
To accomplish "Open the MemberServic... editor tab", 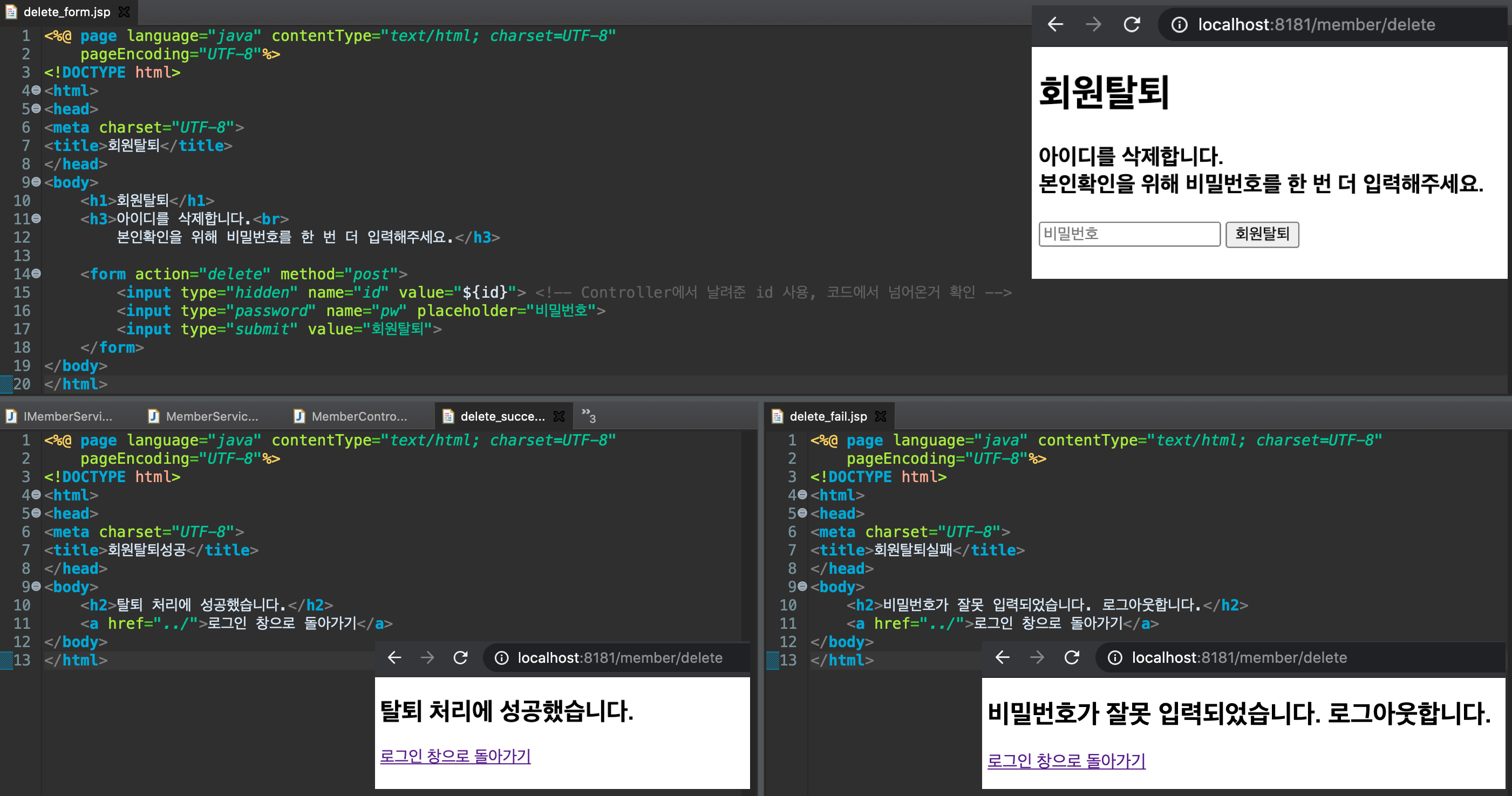I will coord(203,416).
